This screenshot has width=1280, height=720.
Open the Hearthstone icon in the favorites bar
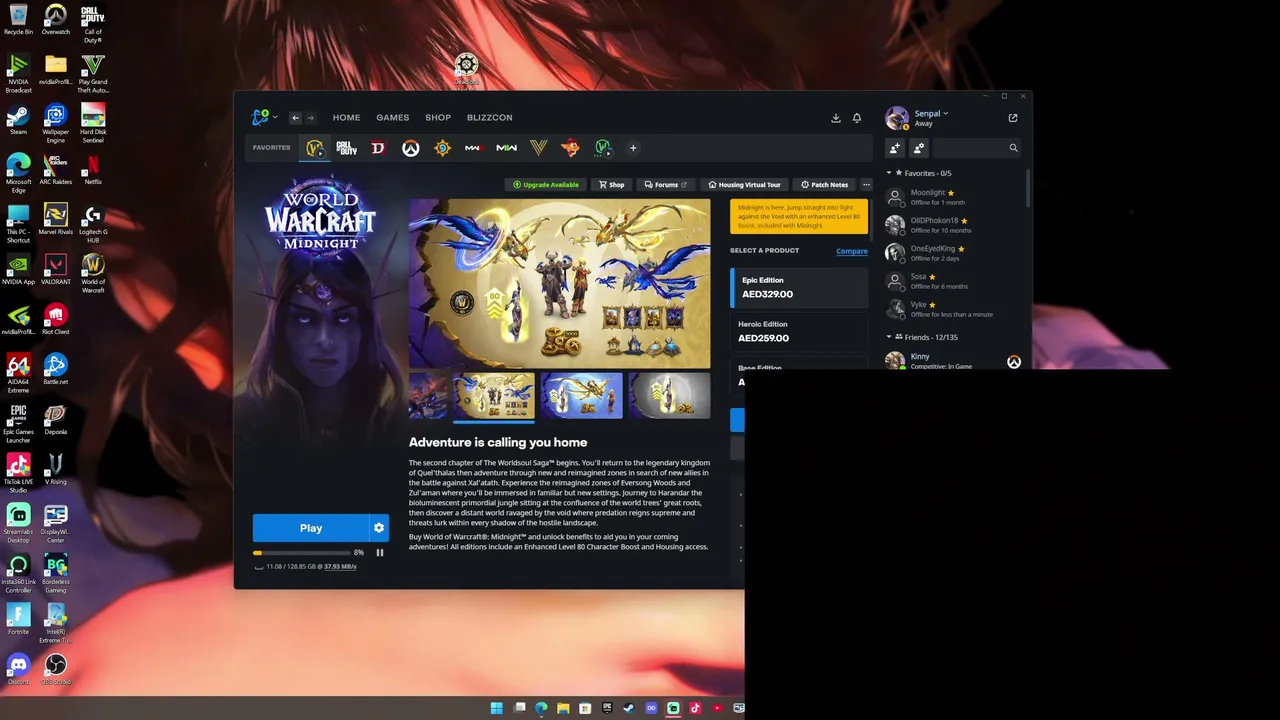coord(442,148)
